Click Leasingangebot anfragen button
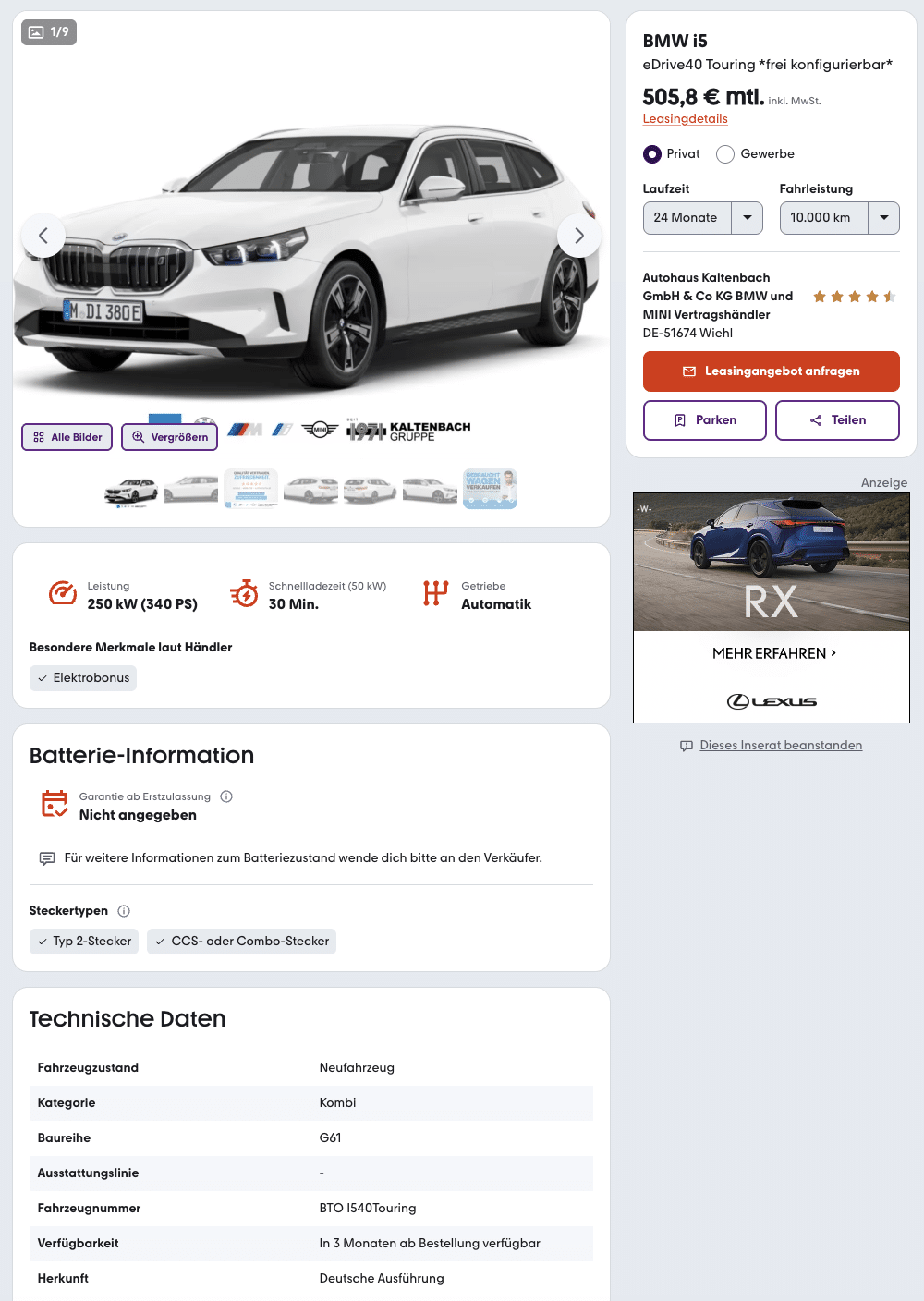 [x=772, y=371]
